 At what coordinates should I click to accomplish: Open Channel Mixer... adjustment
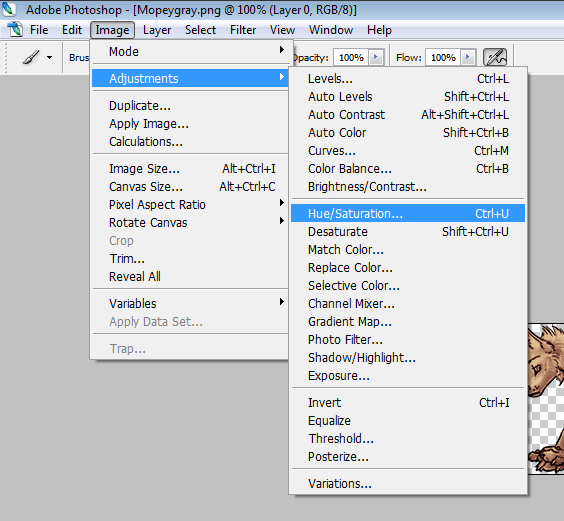tap(408, 303)
